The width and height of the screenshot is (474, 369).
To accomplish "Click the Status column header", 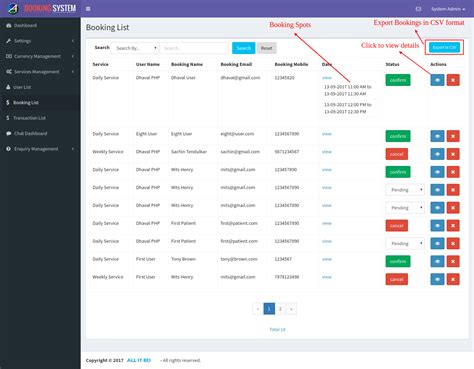I will coord(392,64).
